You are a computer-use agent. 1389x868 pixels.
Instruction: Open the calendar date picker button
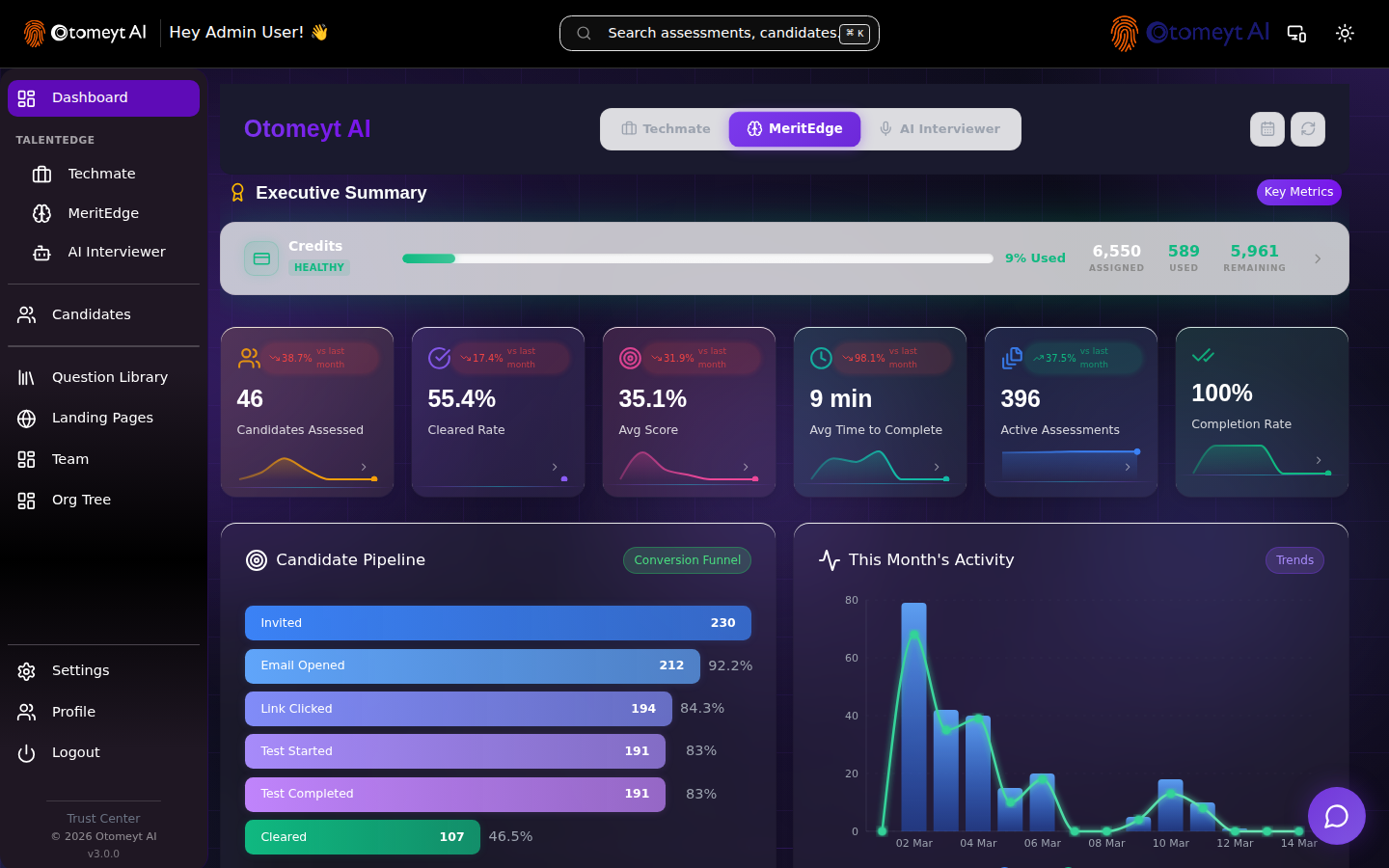(x=1267, y=129)
